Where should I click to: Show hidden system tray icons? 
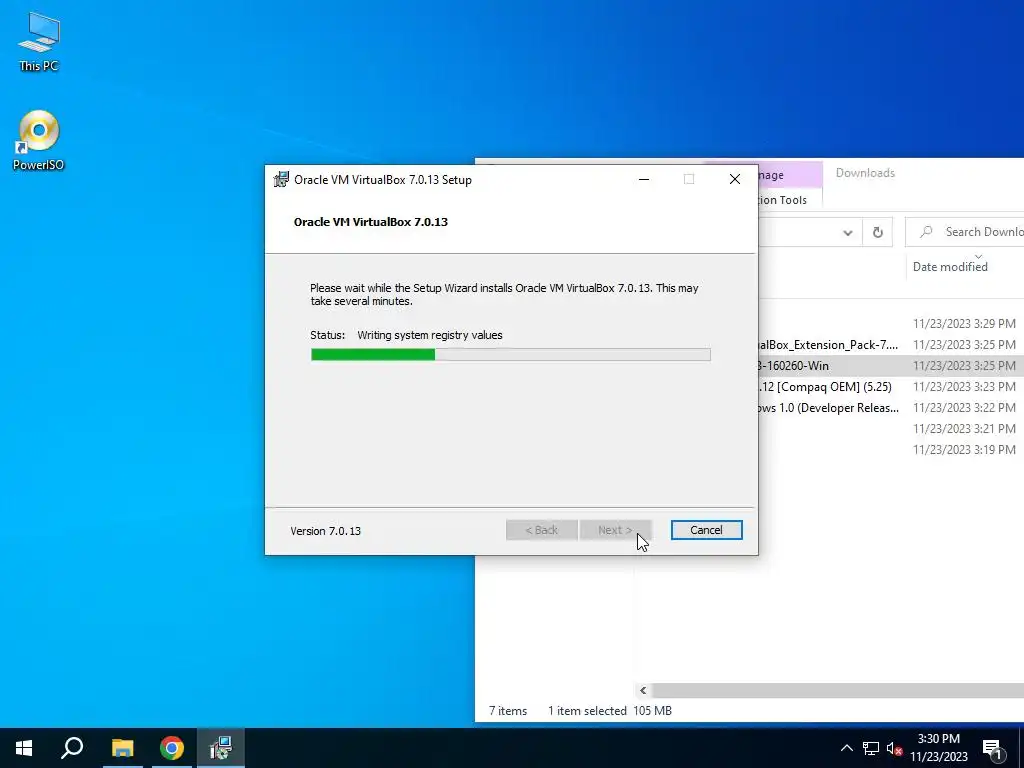click(x=846, y=748)
